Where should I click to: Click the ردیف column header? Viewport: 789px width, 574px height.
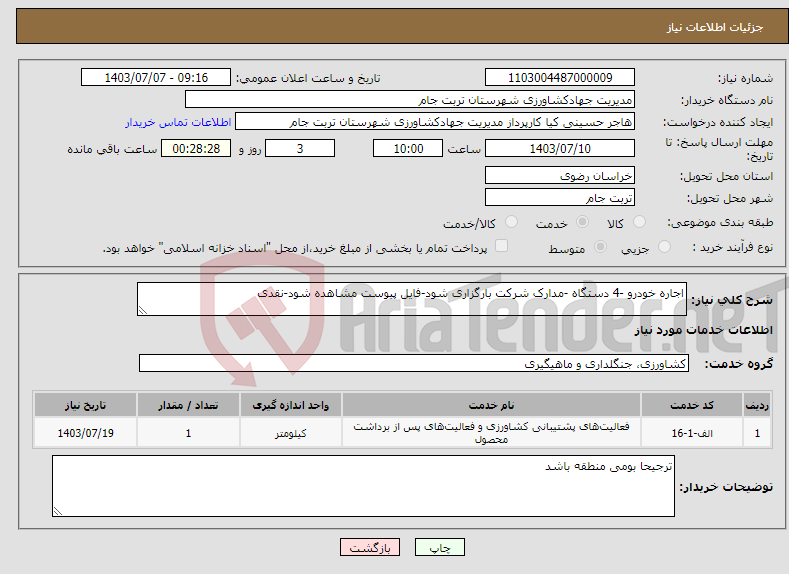(x=757, y=405)
